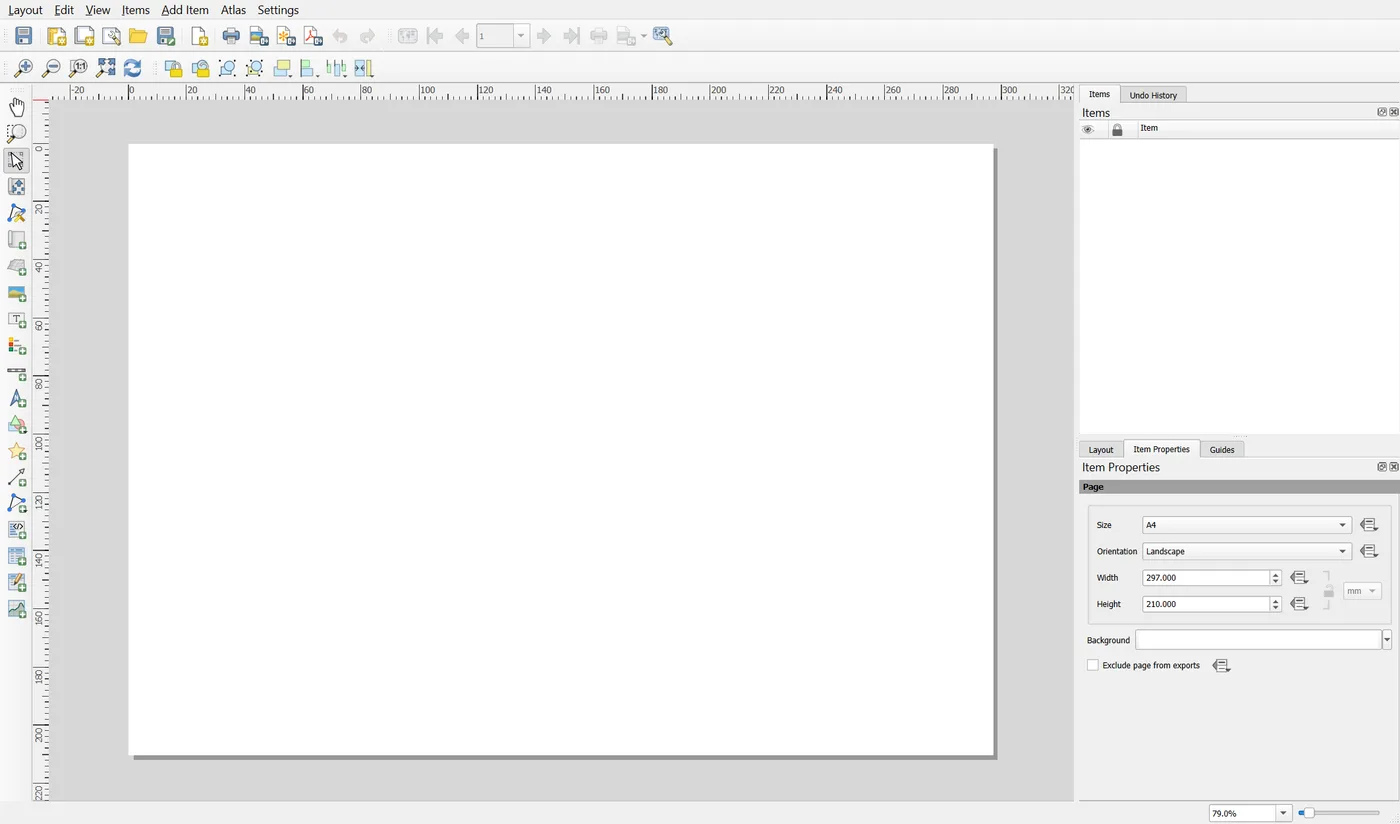Click the data-defined override for Size
The image size is (1400, 824).
click(x=1369, y=525)
